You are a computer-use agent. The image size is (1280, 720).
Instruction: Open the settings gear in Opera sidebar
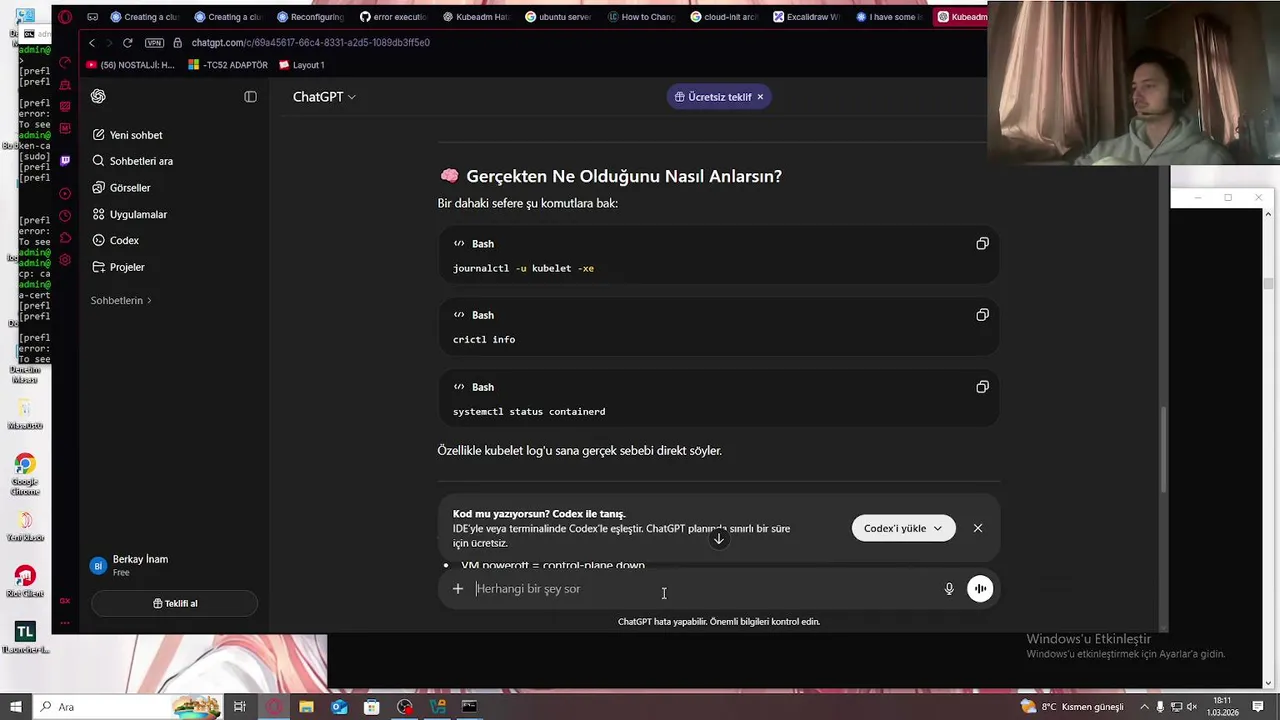[65, 260]
